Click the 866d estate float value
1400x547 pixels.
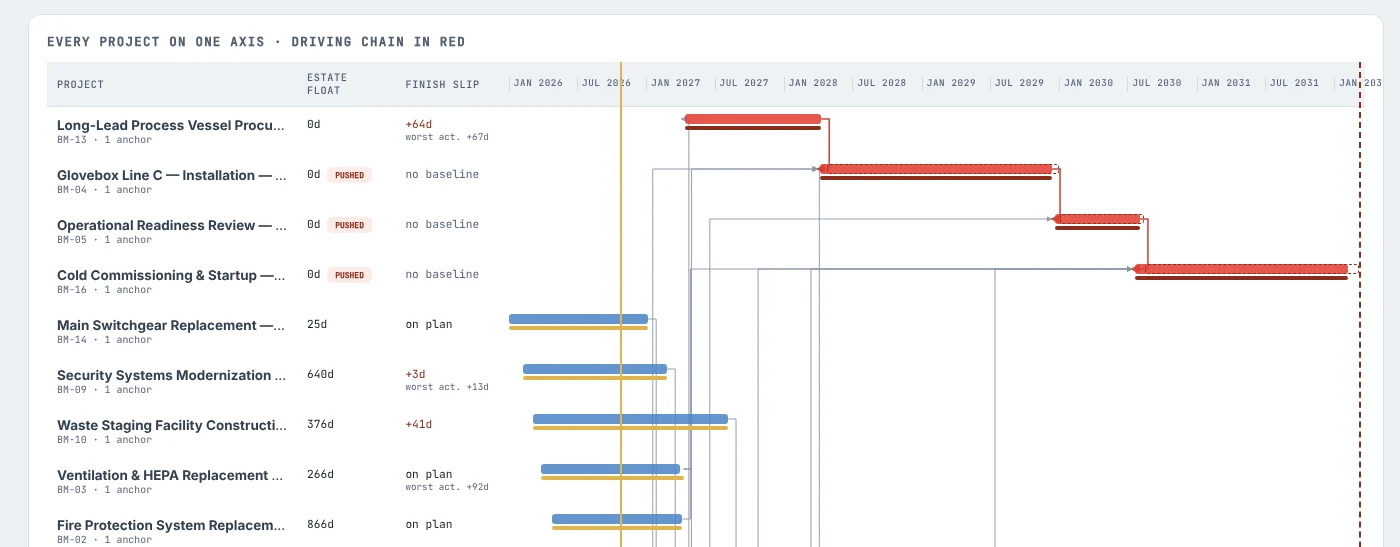pos(320,524)
